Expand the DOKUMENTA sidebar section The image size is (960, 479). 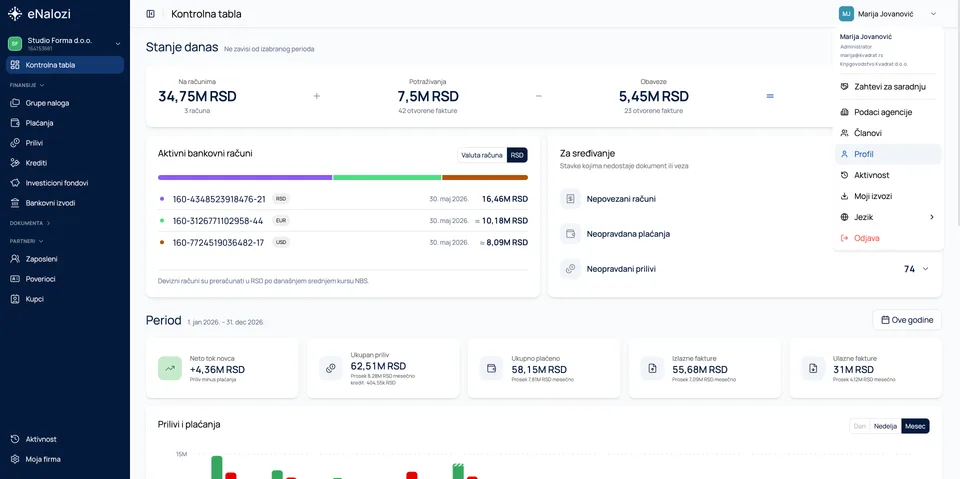[29, 223]
